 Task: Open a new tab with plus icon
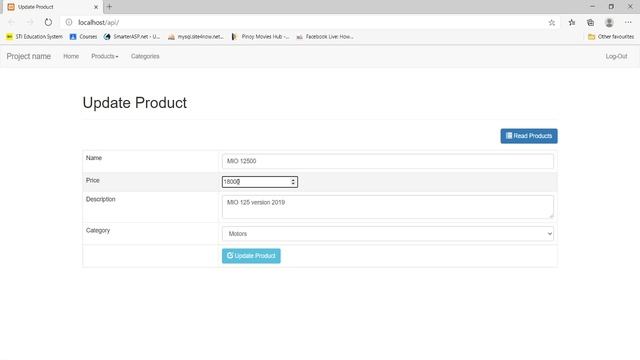(109, 7)
